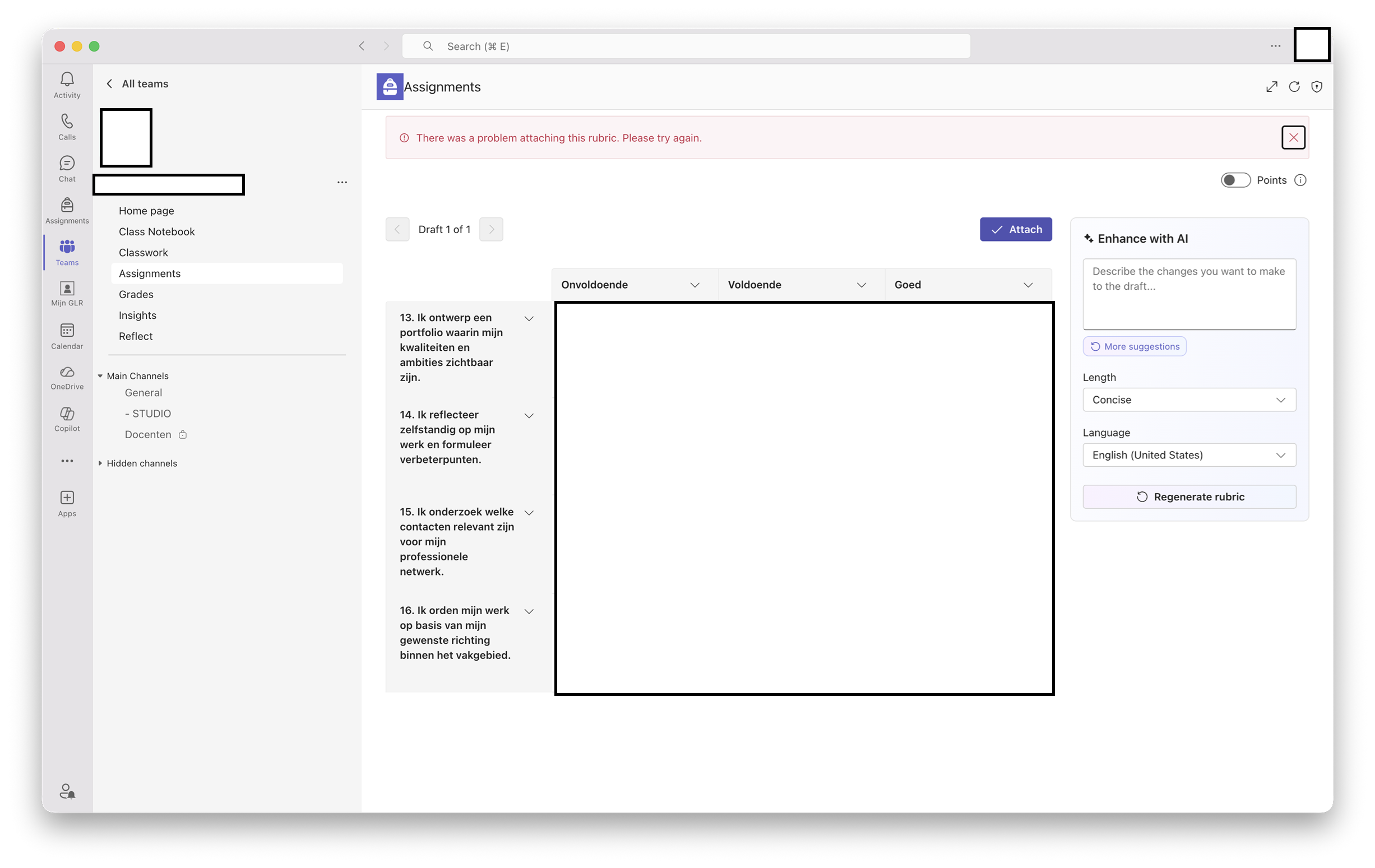
Task: Click the team avatar thumbnail
Action: click(126, 137)
